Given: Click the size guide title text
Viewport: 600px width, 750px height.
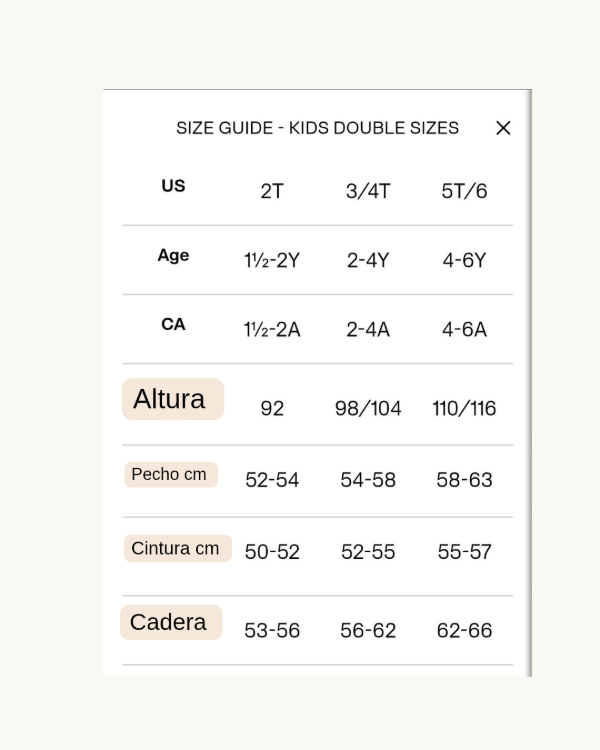Looking at the screenshot, I should tap(317, 128).
